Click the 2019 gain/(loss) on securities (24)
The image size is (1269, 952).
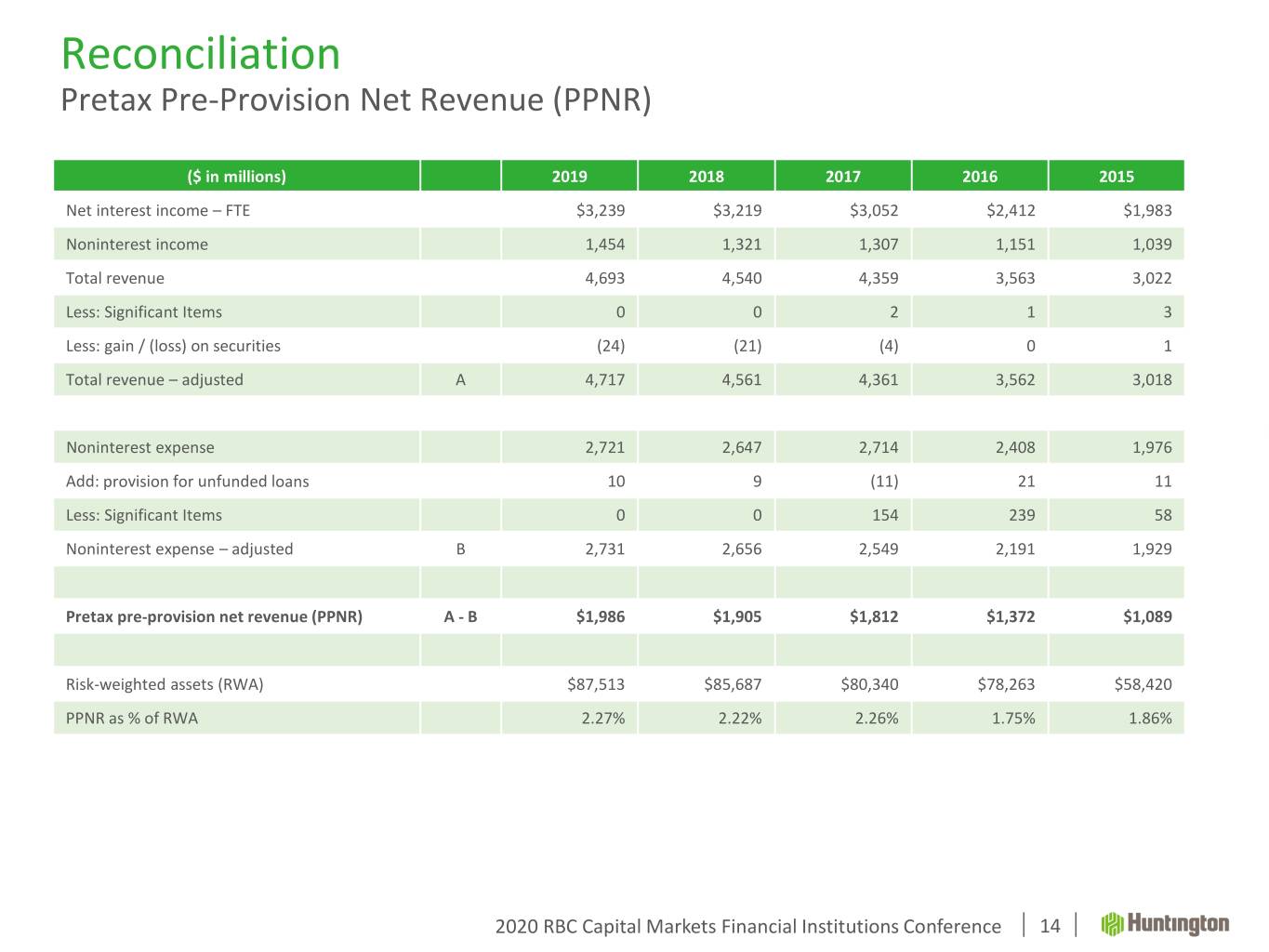610,346
